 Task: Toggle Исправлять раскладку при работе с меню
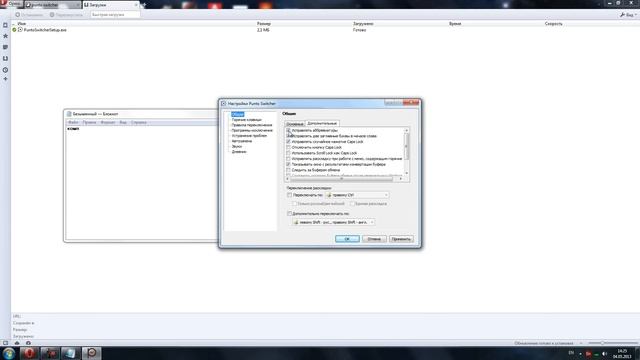tap(289, 159)
